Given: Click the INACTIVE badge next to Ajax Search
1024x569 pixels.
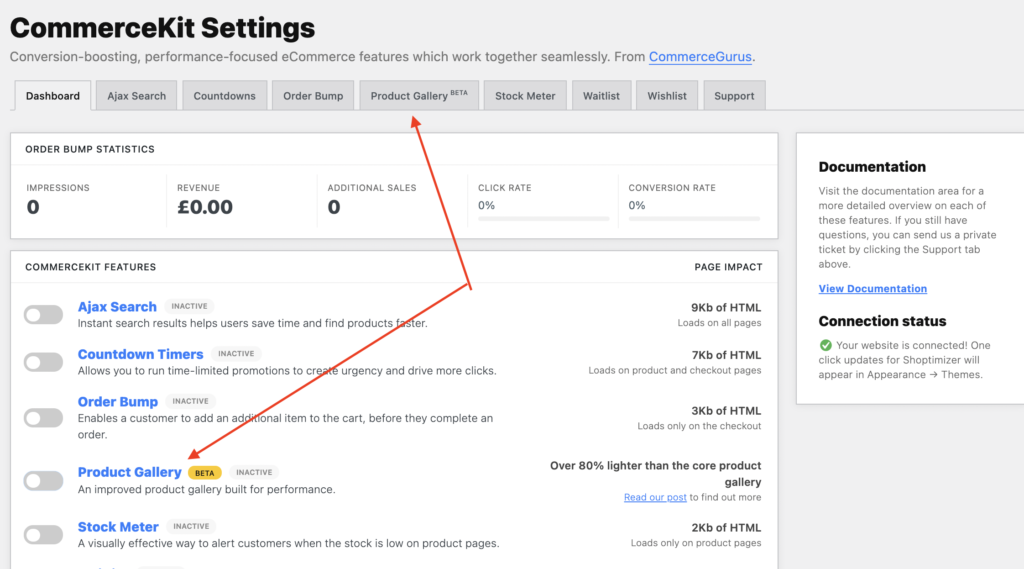Looking at the screenshot, I should (189, 306).
